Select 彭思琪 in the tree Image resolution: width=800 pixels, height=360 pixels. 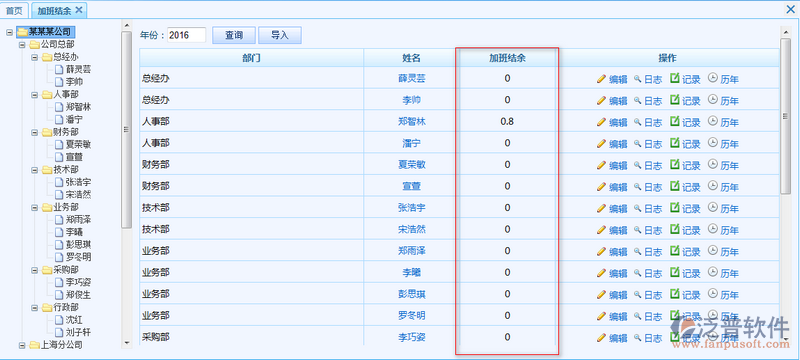pos(79,244)
